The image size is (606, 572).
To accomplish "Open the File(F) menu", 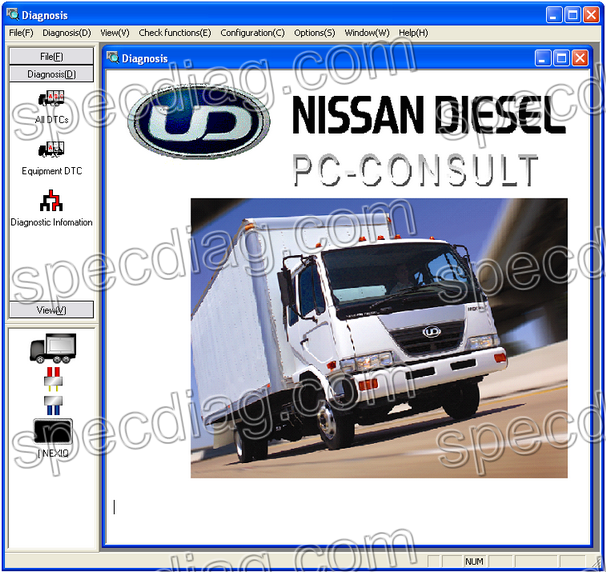I will [x=21, y=33].
